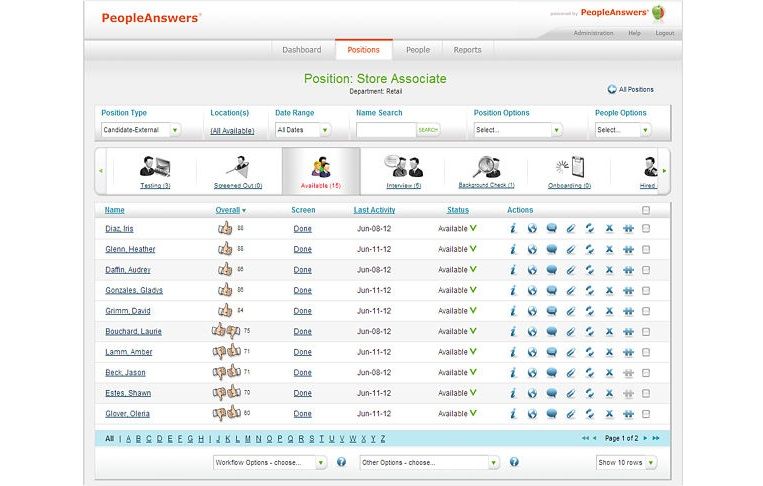Open Diaz, Iris candidate name link
This screenshot has height=486, width=763.
click(x=119, y=229)
